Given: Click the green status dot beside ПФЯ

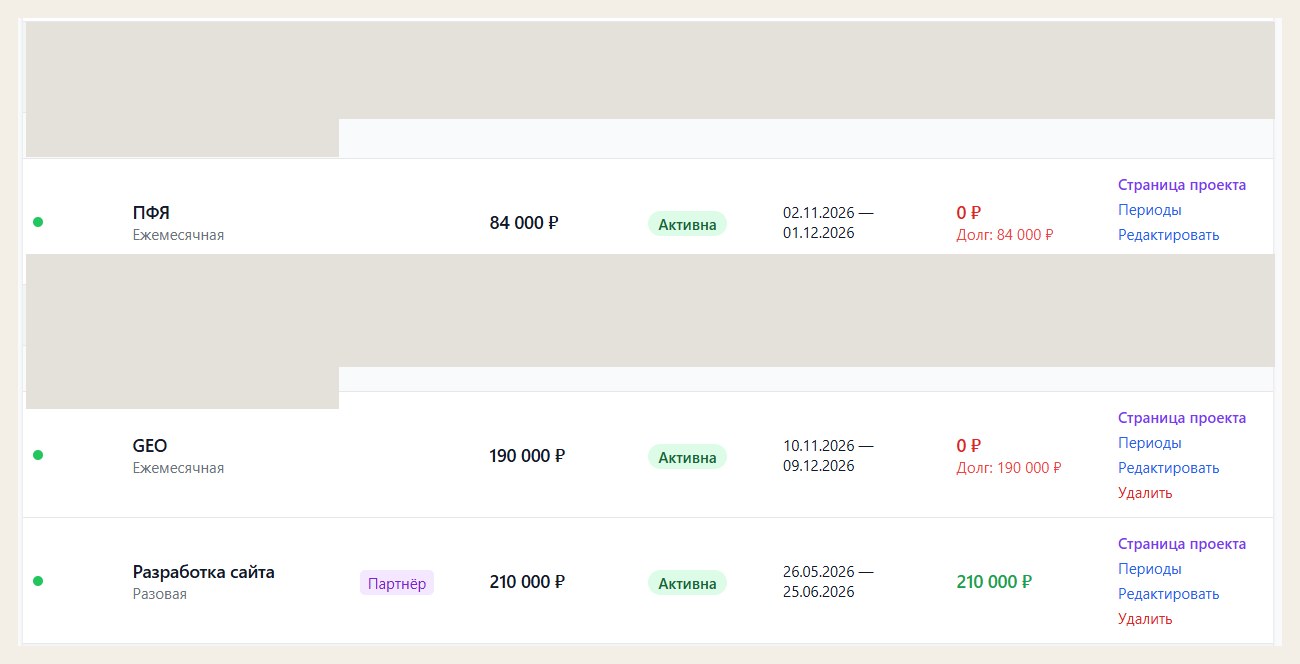Looking at the screenshot, I should pyautogui.click(x=38, y=222).
